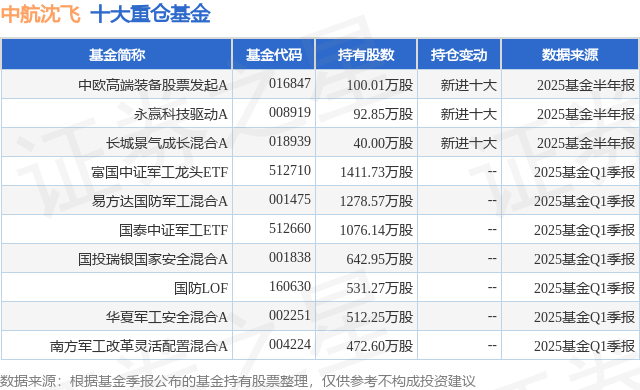Click fund code 004224
The width and height of the screenshot is (640, 390).
tap(290, 344)
